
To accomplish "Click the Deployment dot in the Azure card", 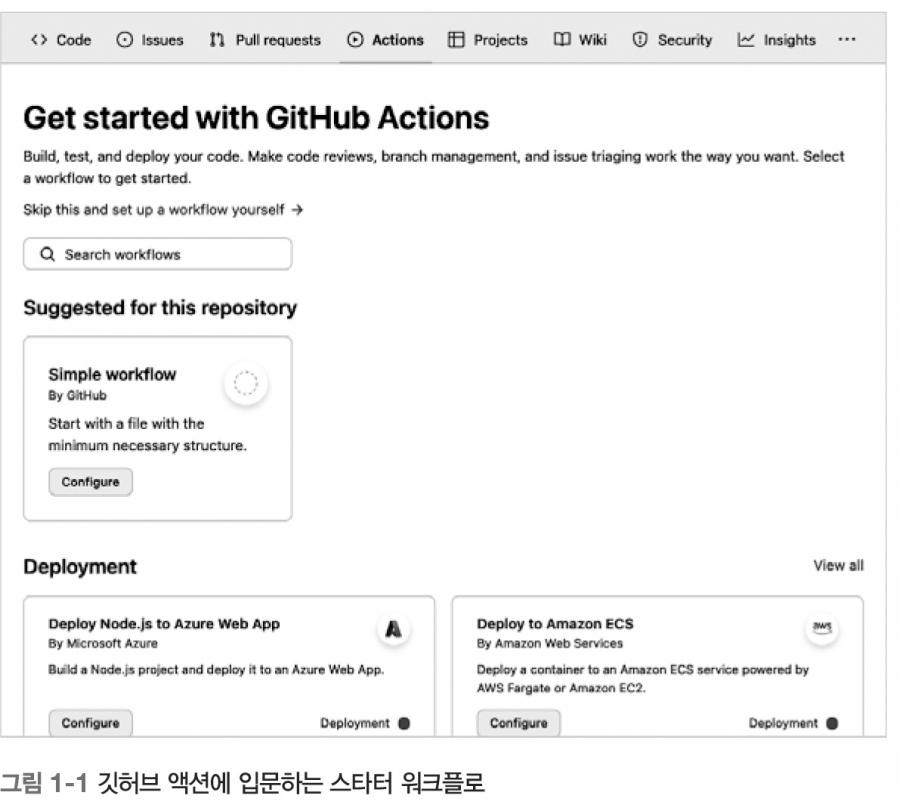I will pyautogui.click(x=404, y=723).
